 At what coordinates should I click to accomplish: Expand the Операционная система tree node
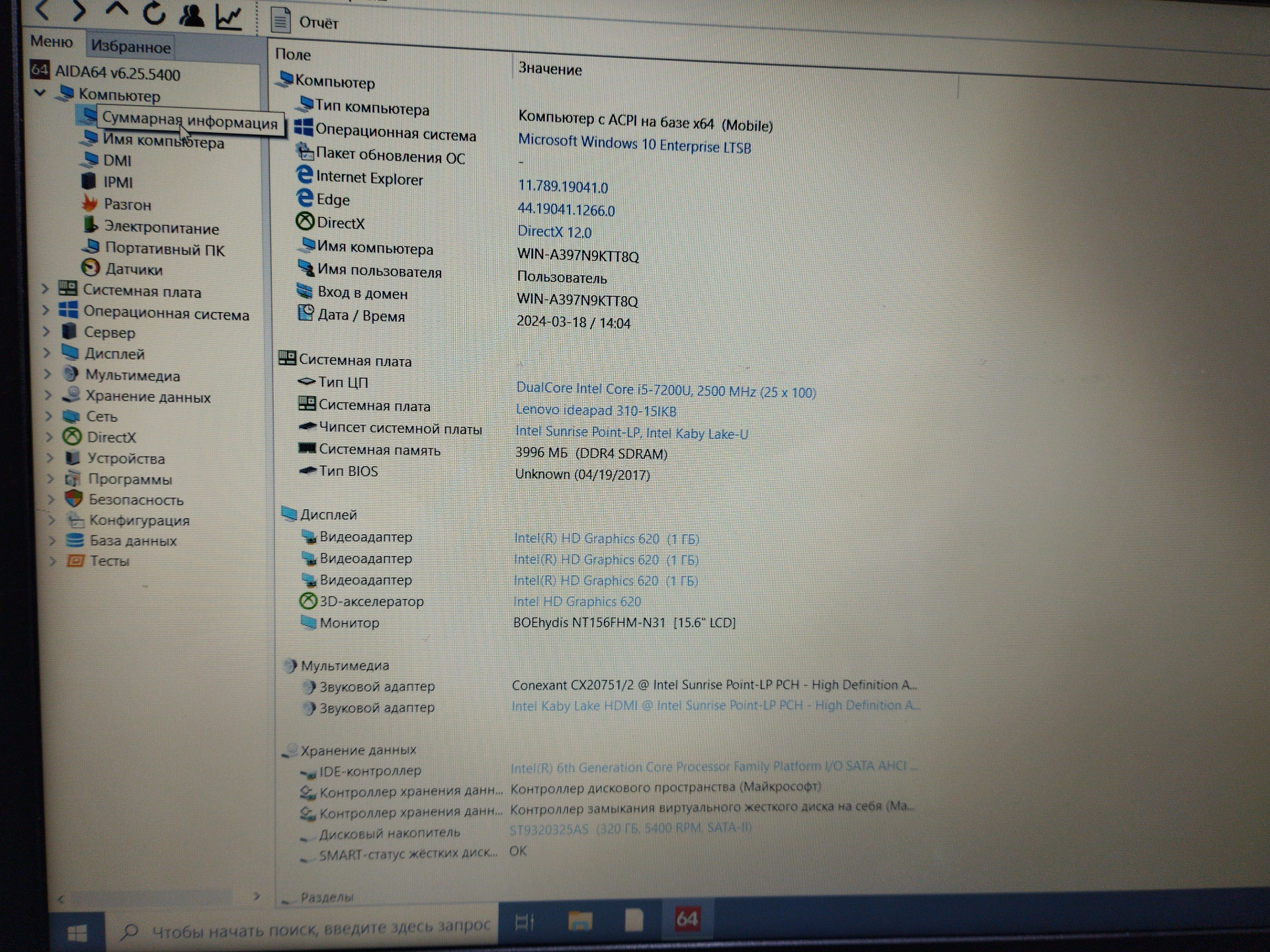click(x=46, y=309)
